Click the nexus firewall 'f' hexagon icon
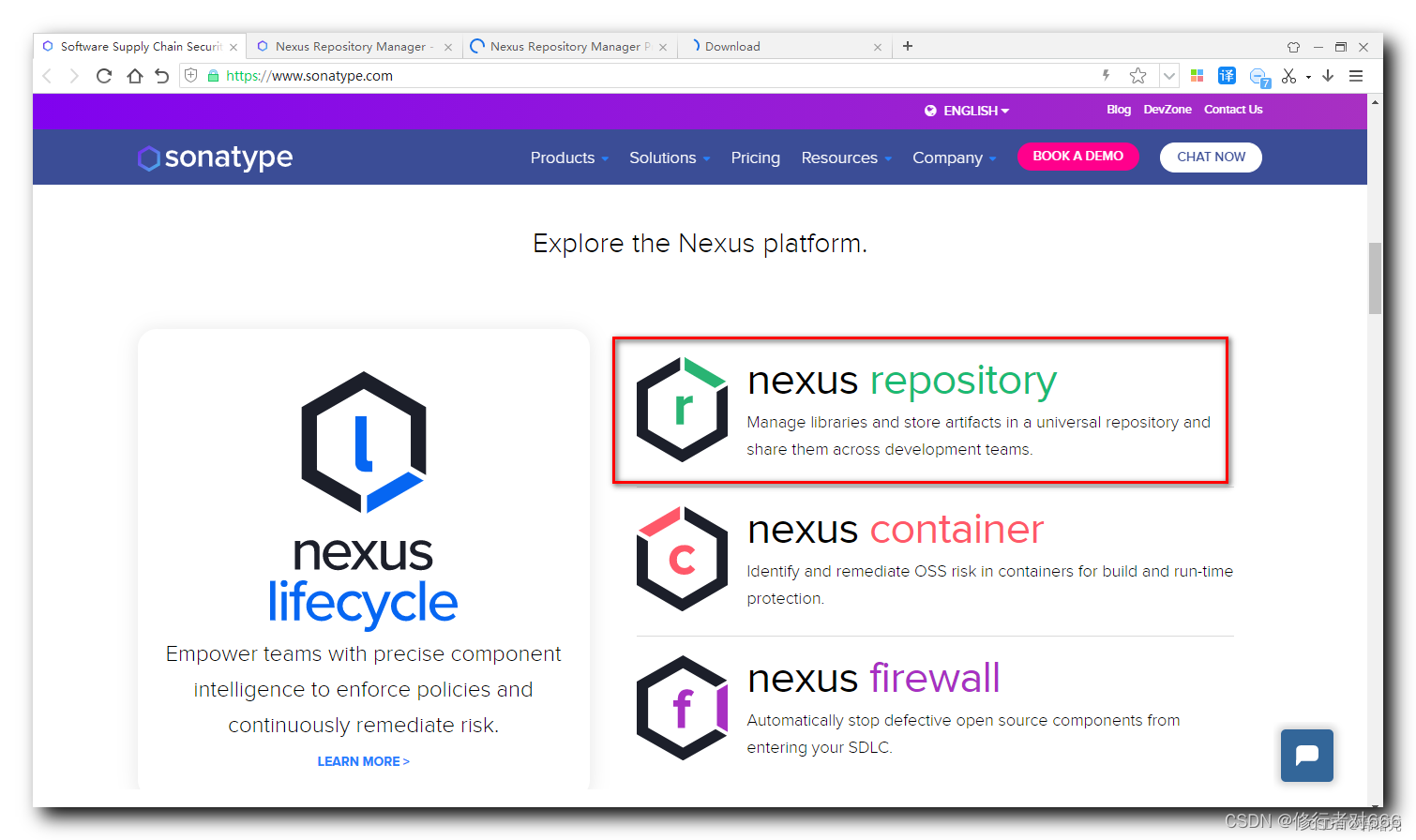The image size is (1416, 840). pos(682,707)
